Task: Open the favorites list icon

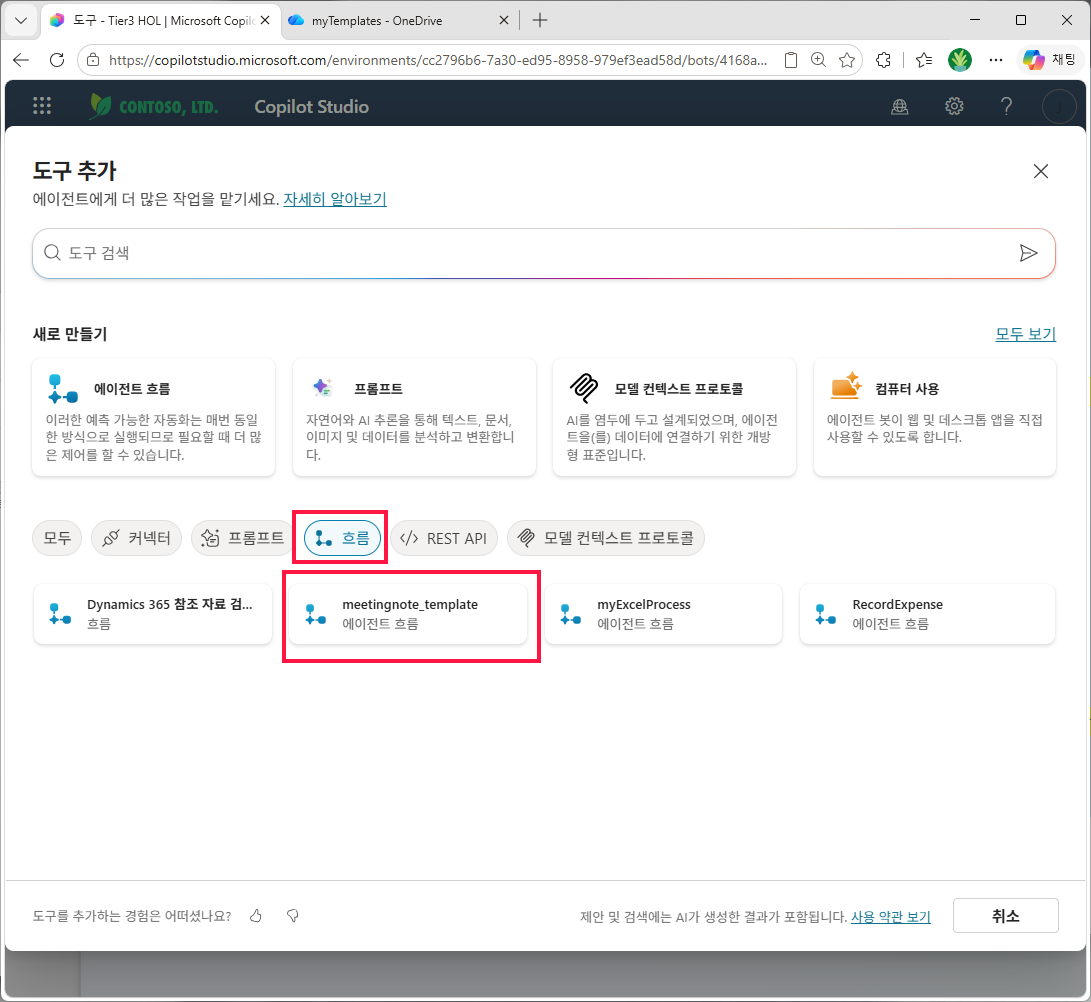Action: 923,61
